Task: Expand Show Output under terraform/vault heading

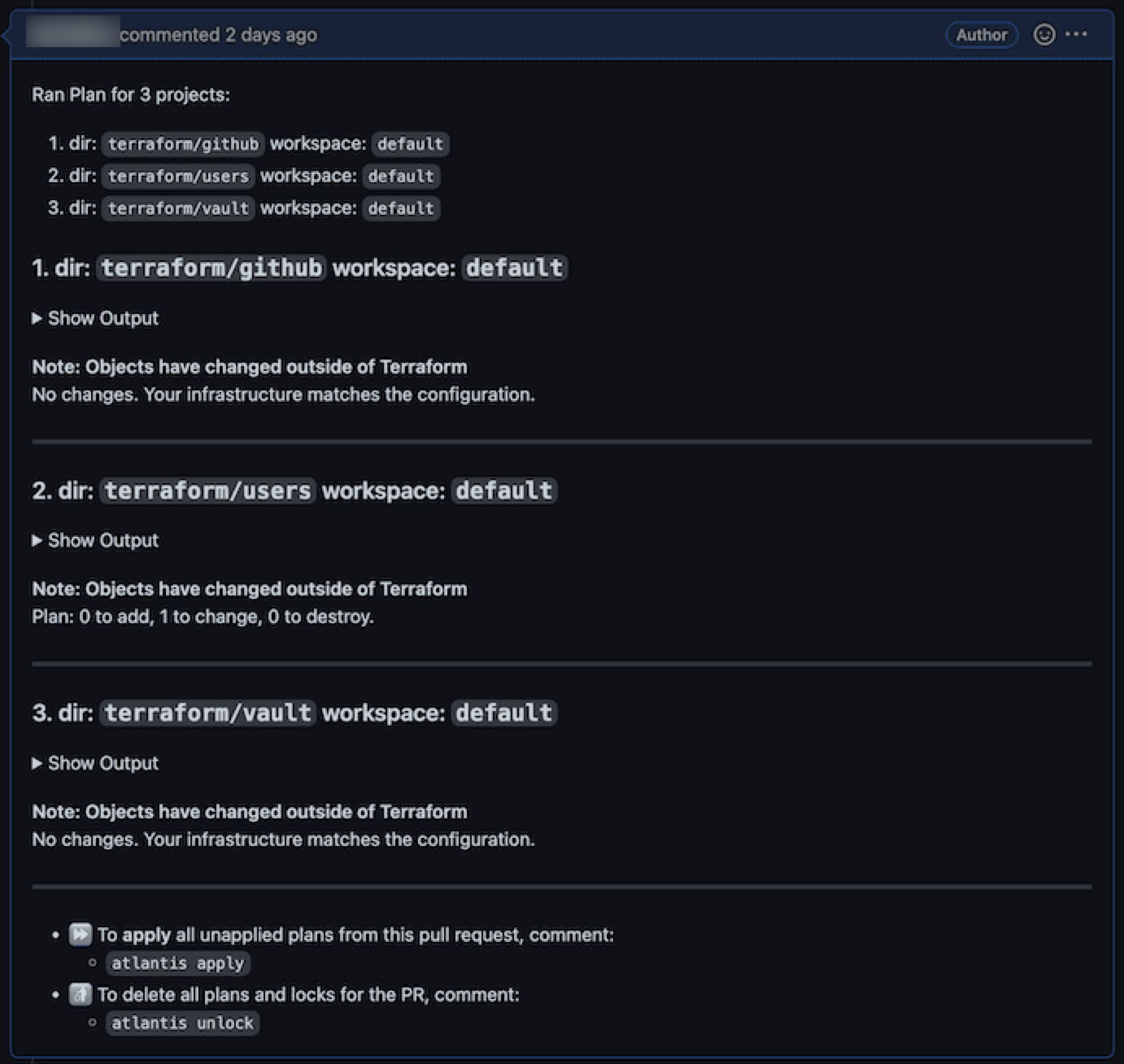Action: point(95,763)
